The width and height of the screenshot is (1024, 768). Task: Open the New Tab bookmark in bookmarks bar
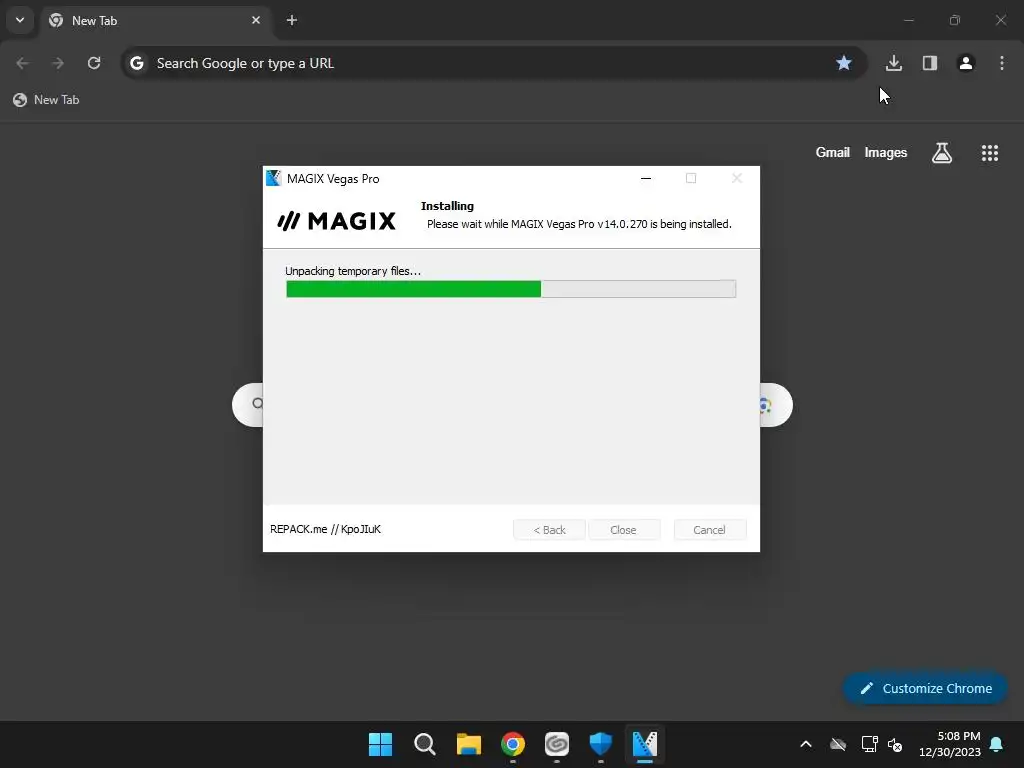[46, 100]
